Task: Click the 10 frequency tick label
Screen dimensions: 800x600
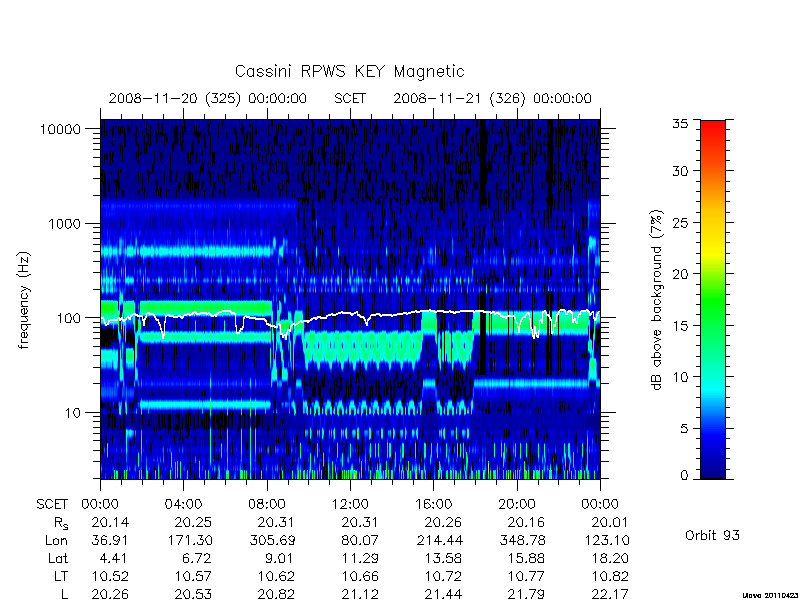Action: pyautogui.click(x=73, y=412)
